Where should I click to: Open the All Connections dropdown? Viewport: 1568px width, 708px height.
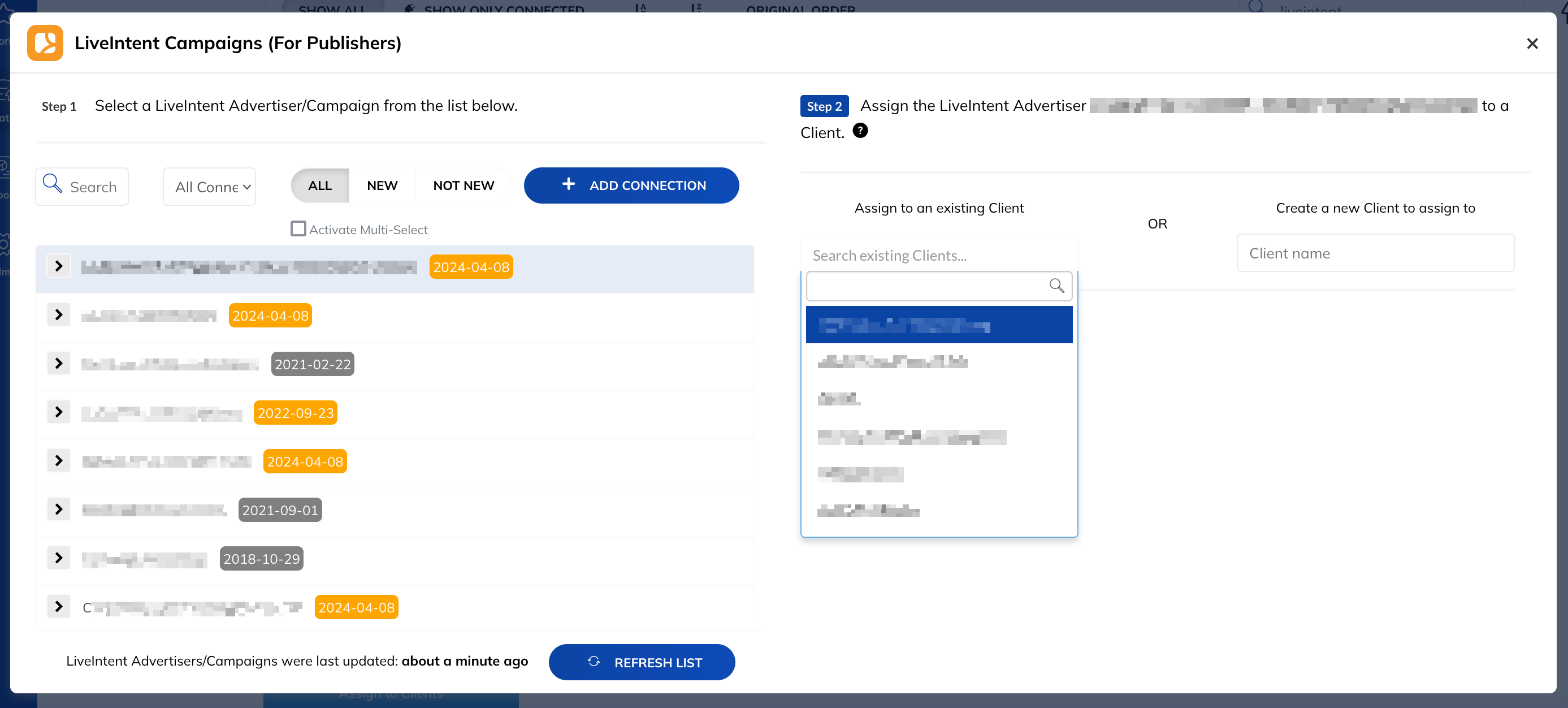[x=209, y=186]
